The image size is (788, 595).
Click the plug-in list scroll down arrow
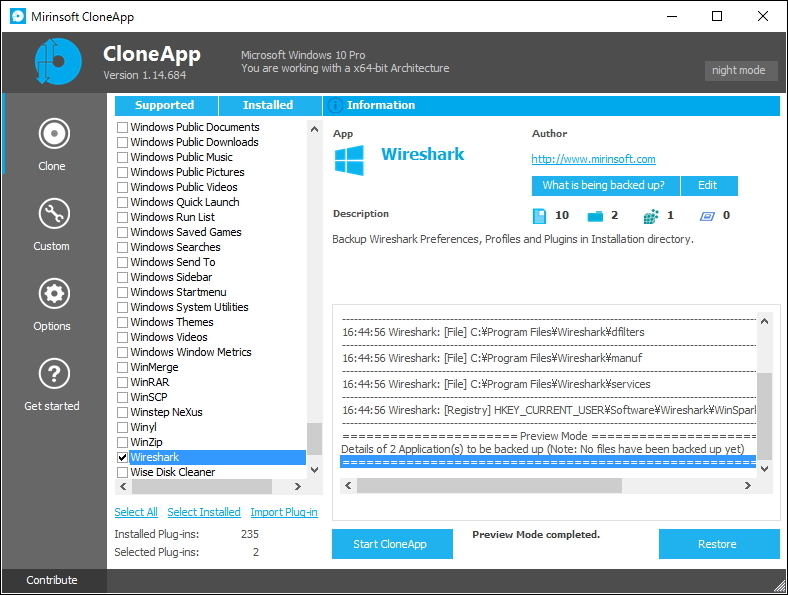coord(315,470)
